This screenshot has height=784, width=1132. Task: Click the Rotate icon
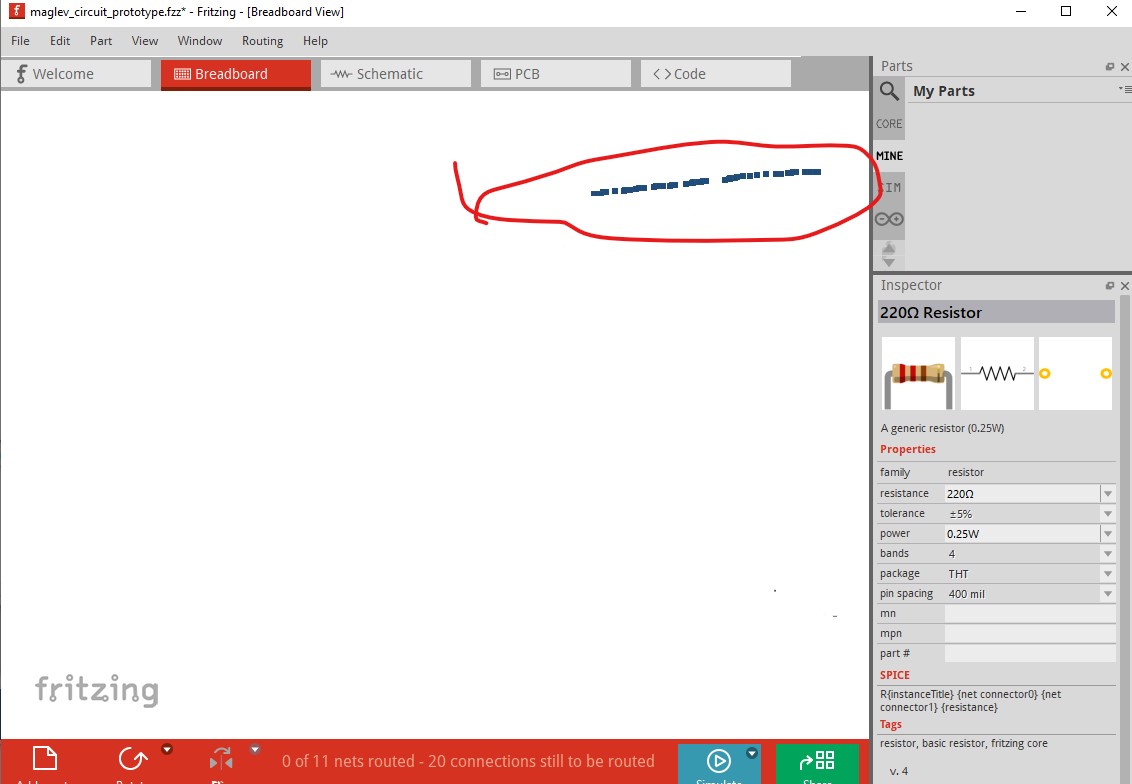[132, 760]
